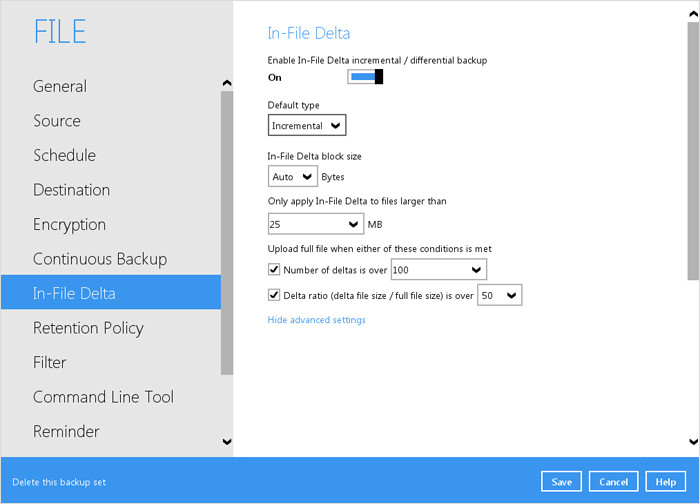700x504 pixels.
Task: Click the Help button
Action: pyautogui.click(x=666, y=482)
